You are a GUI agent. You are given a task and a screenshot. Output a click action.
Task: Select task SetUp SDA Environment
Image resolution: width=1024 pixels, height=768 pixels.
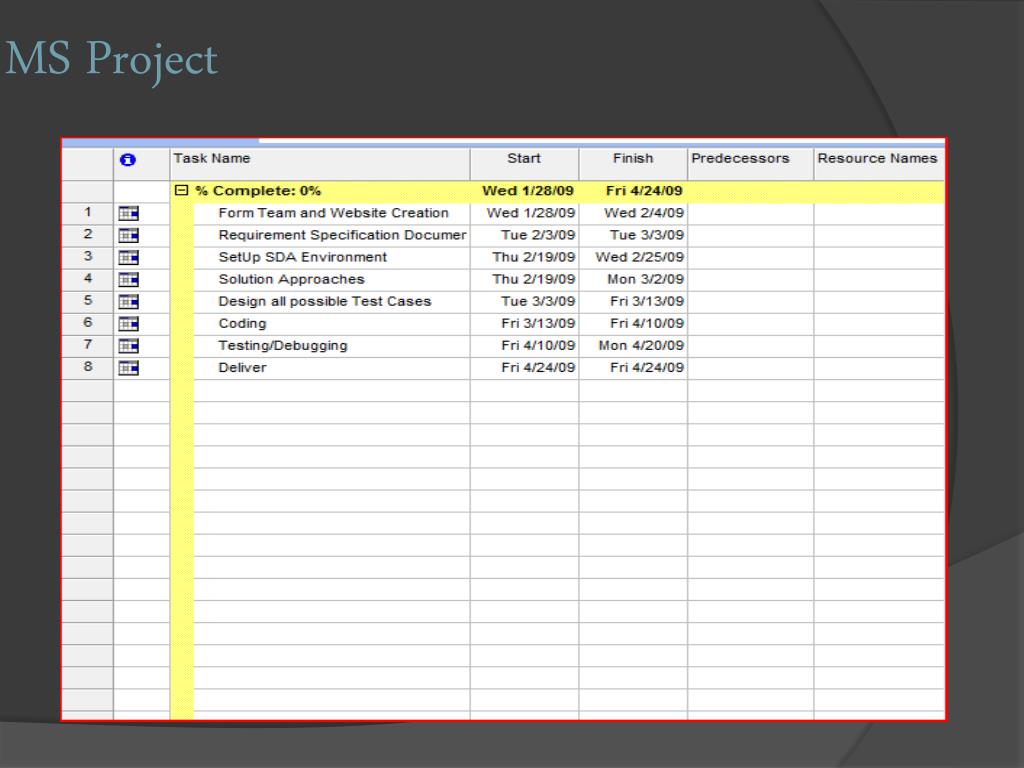click(x=302, y=257)
